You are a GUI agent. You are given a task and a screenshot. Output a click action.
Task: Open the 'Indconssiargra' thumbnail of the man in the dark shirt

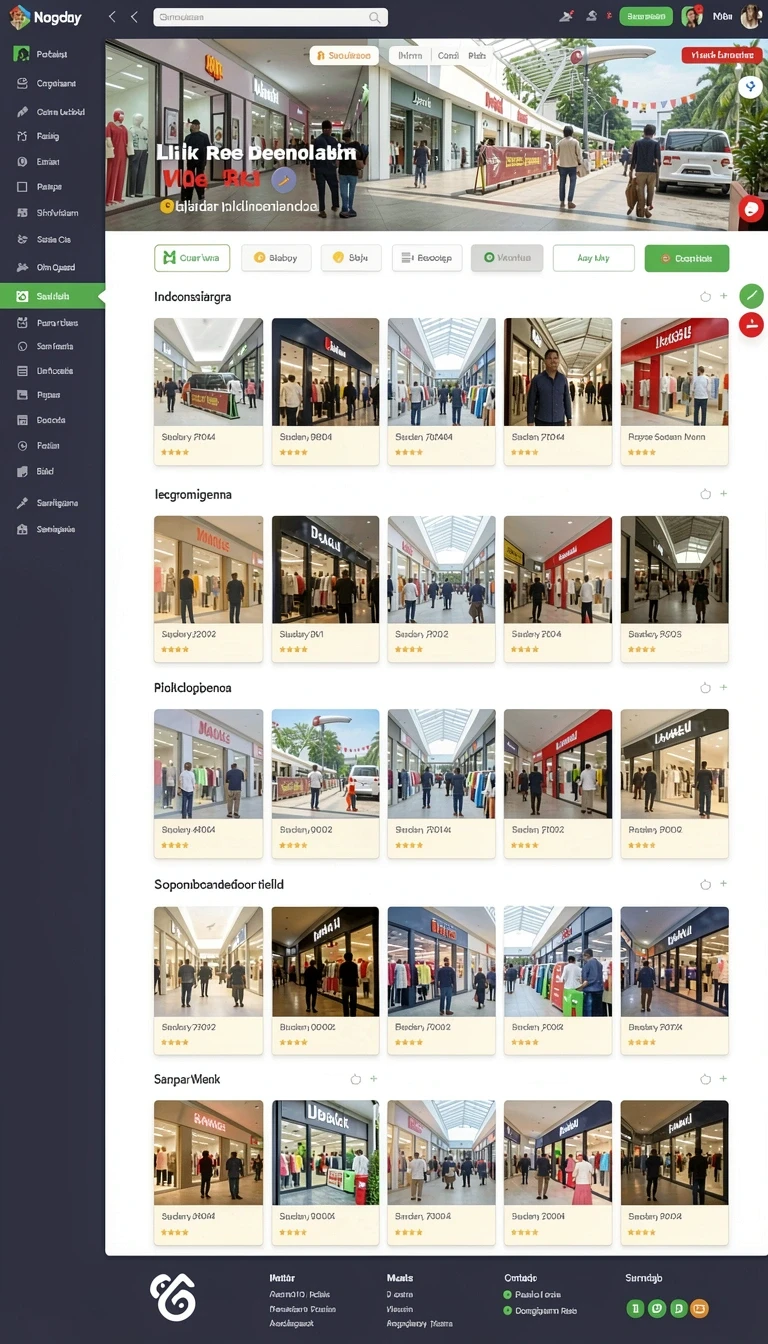point(558,372)
